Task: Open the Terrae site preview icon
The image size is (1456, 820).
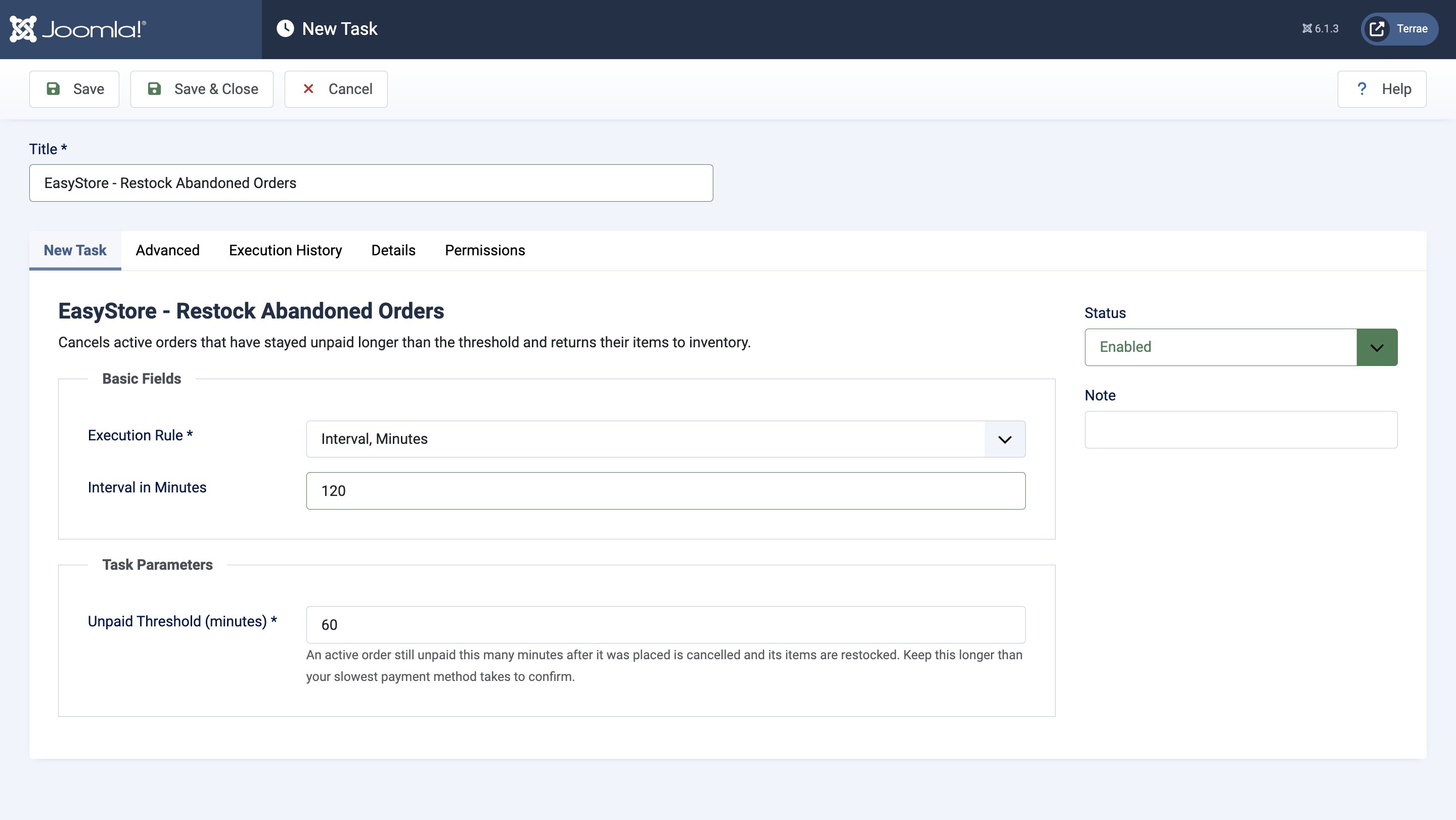Action: [1377, 29]
